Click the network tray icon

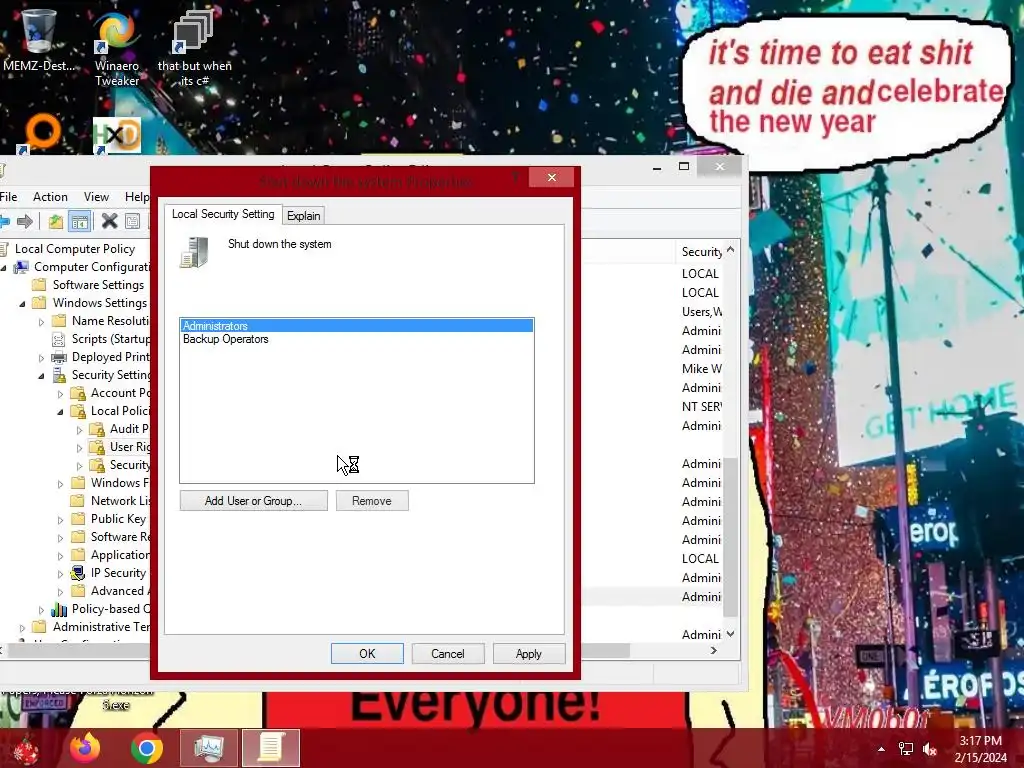[906, 749]
